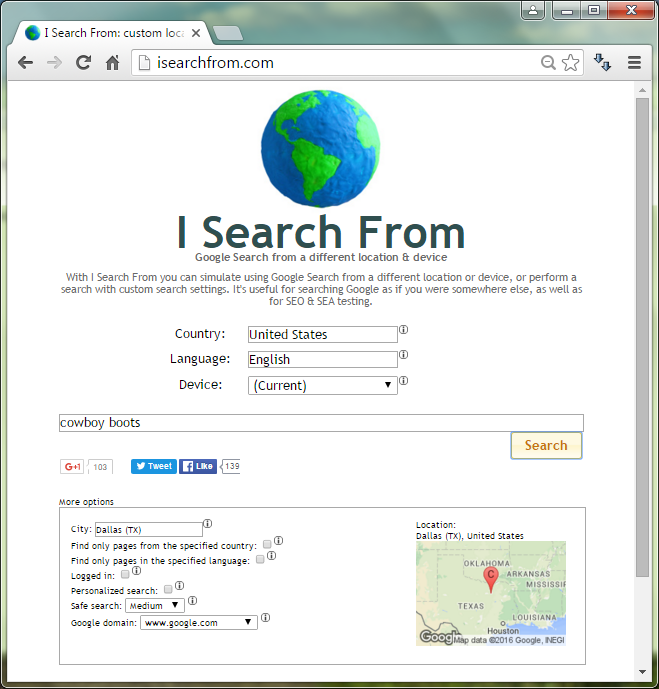Enable find only pages from specified country
This screenshot has height=689, width=659.
click(267, 544)
